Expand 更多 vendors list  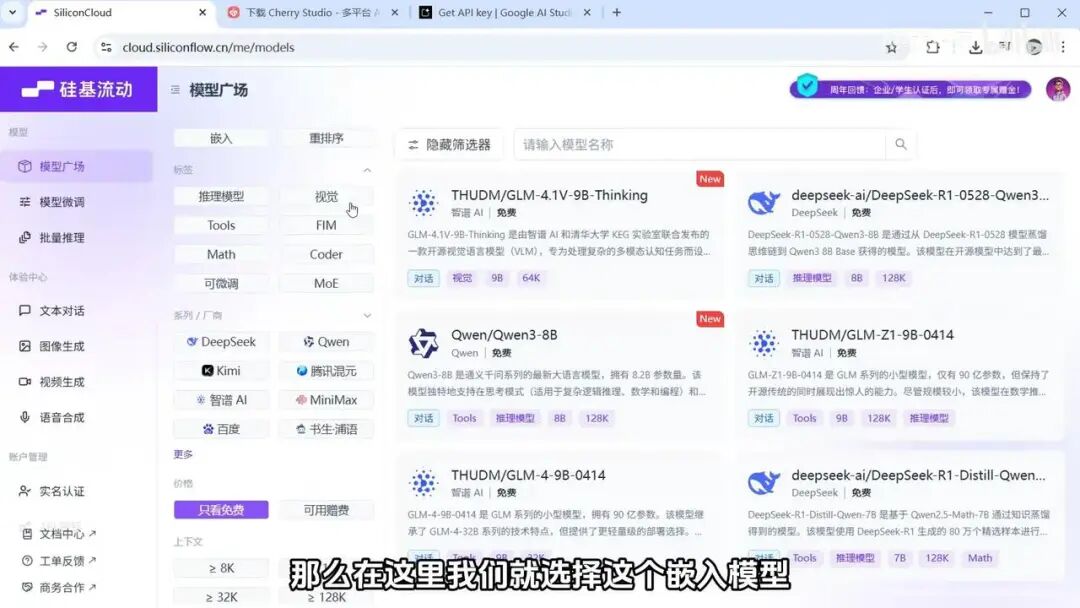point(183,454)
